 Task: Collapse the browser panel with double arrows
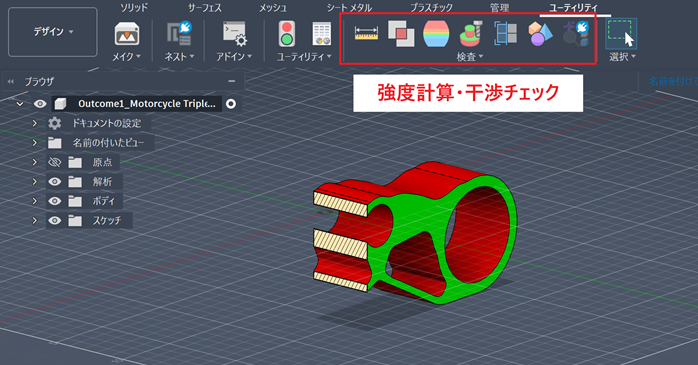point(11,81)
